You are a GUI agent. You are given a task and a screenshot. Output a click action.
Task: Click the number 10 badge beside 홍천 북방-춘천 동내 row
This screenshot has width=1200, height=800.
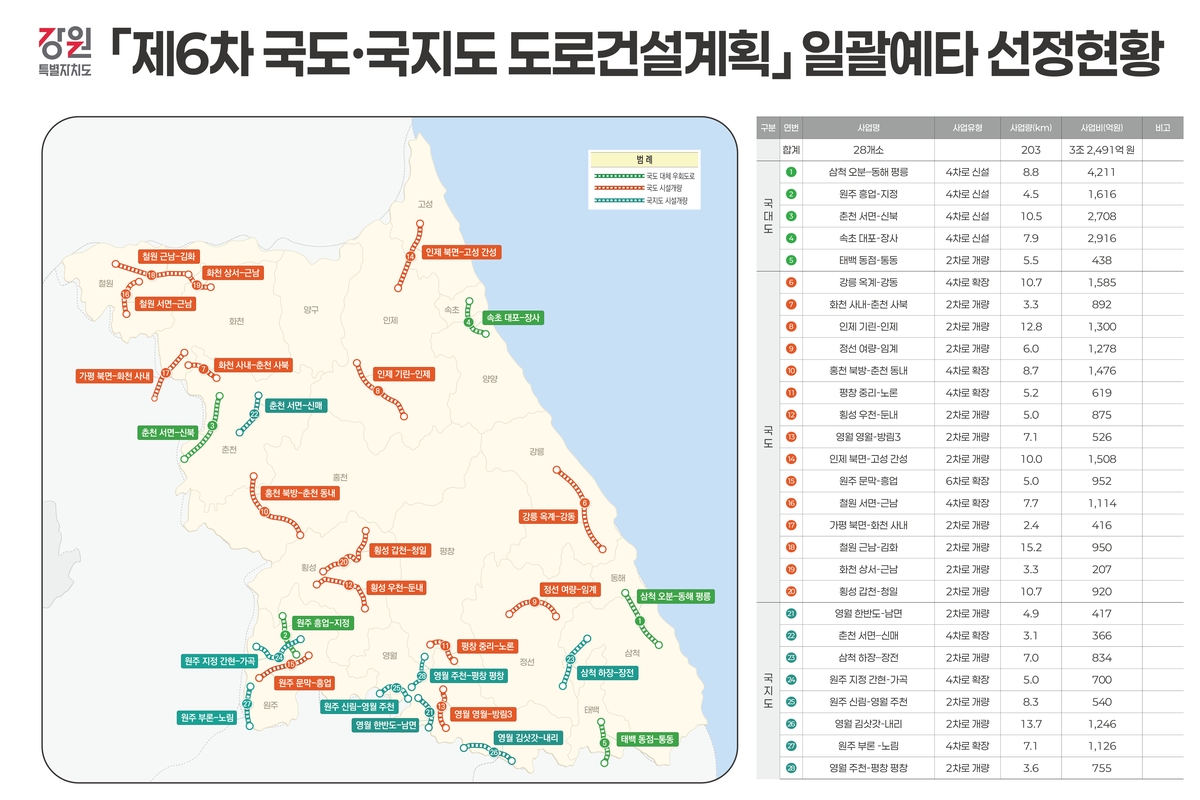(791, 371)
